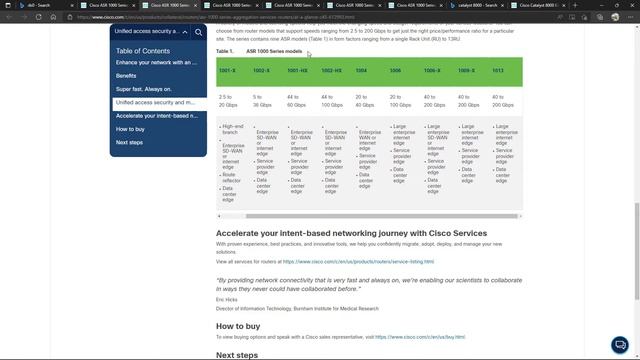Image resolution: width=640 pixels, height=360 pixels.
Task: Click the page vertical scrollbar thumb
Action: (x=637, y=251)
